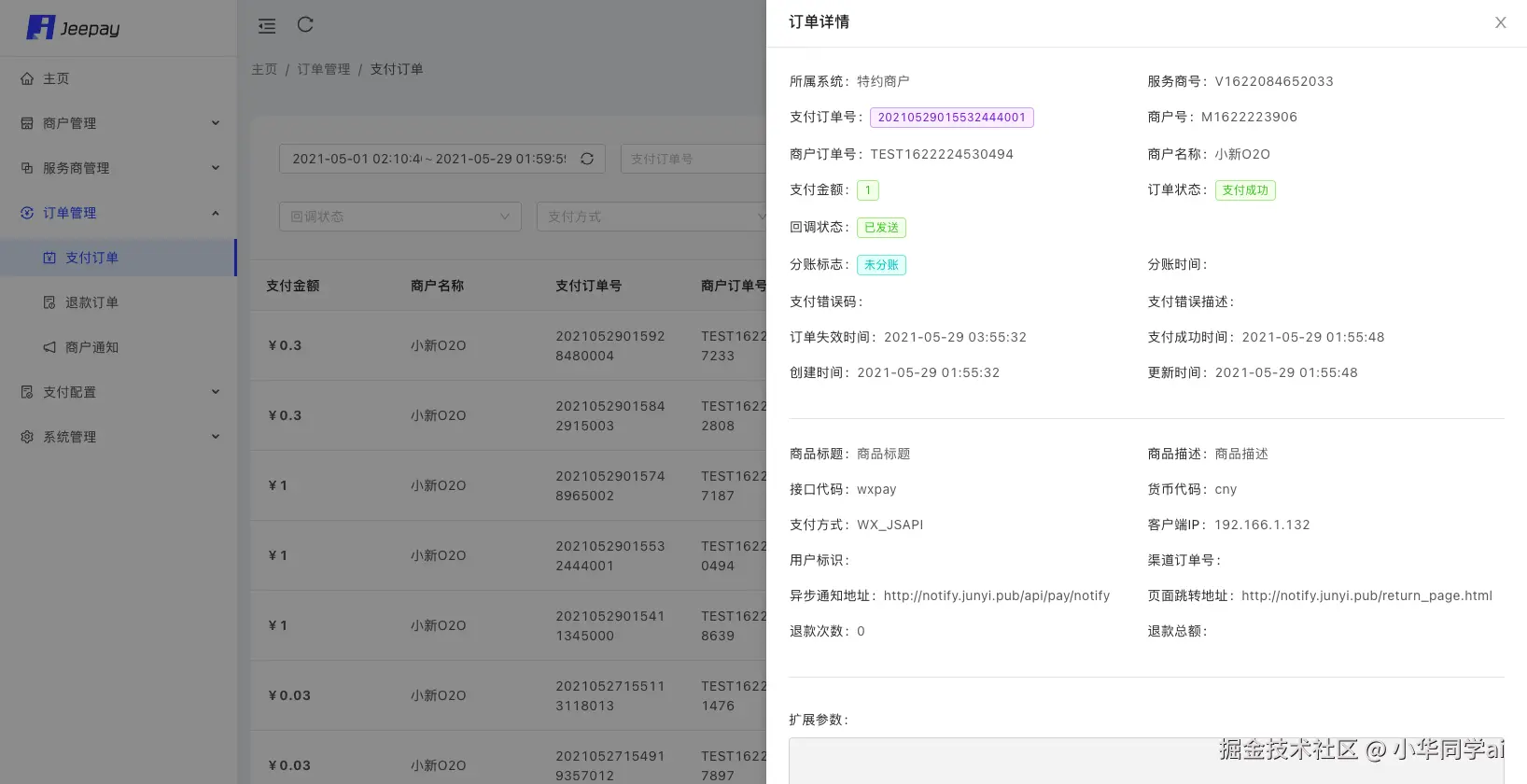Click the 商户名称 column header

tap(437, 286)
